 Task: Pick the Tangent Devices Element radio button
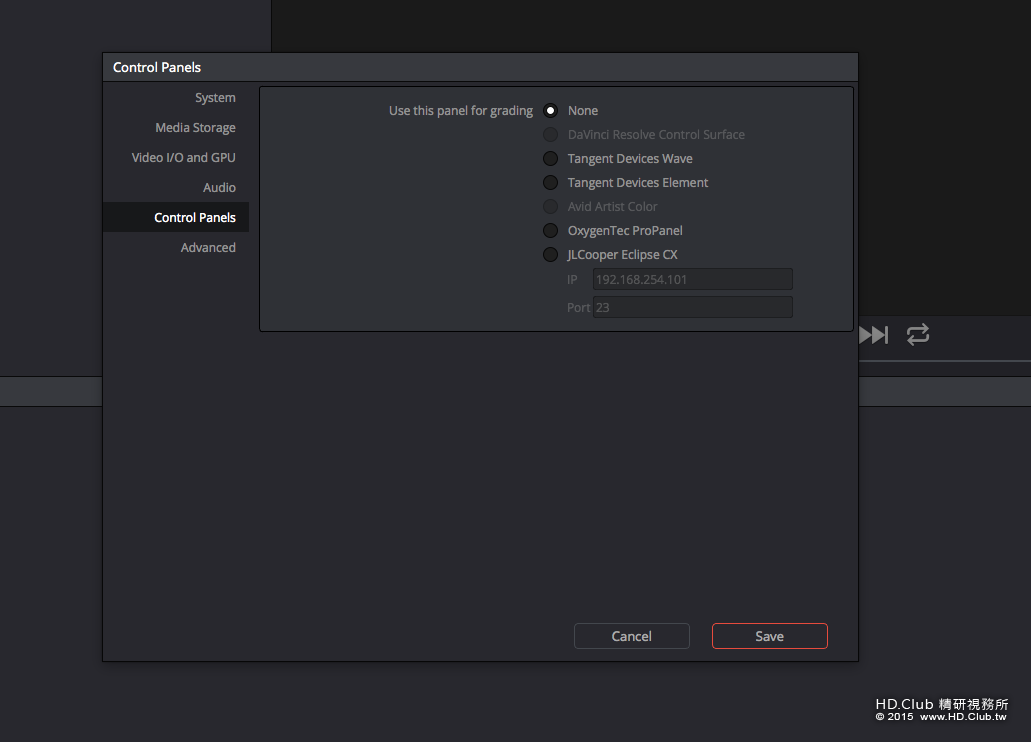click(550, 183)
